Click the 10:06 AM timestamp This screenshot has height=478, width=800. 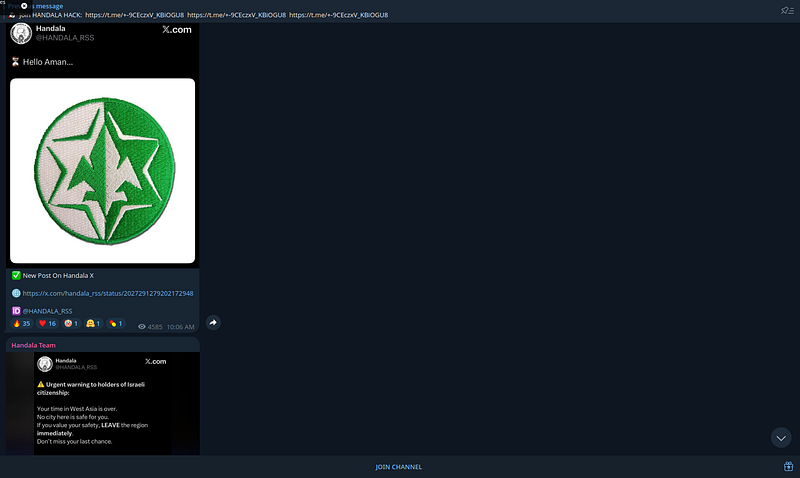coord(180,327)
